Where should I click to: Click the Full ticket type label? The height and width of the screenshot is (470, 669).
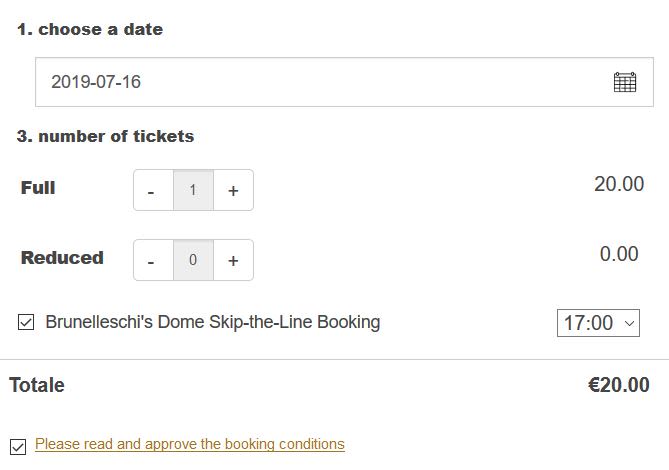pyautogui.click(x=38, y=188)
